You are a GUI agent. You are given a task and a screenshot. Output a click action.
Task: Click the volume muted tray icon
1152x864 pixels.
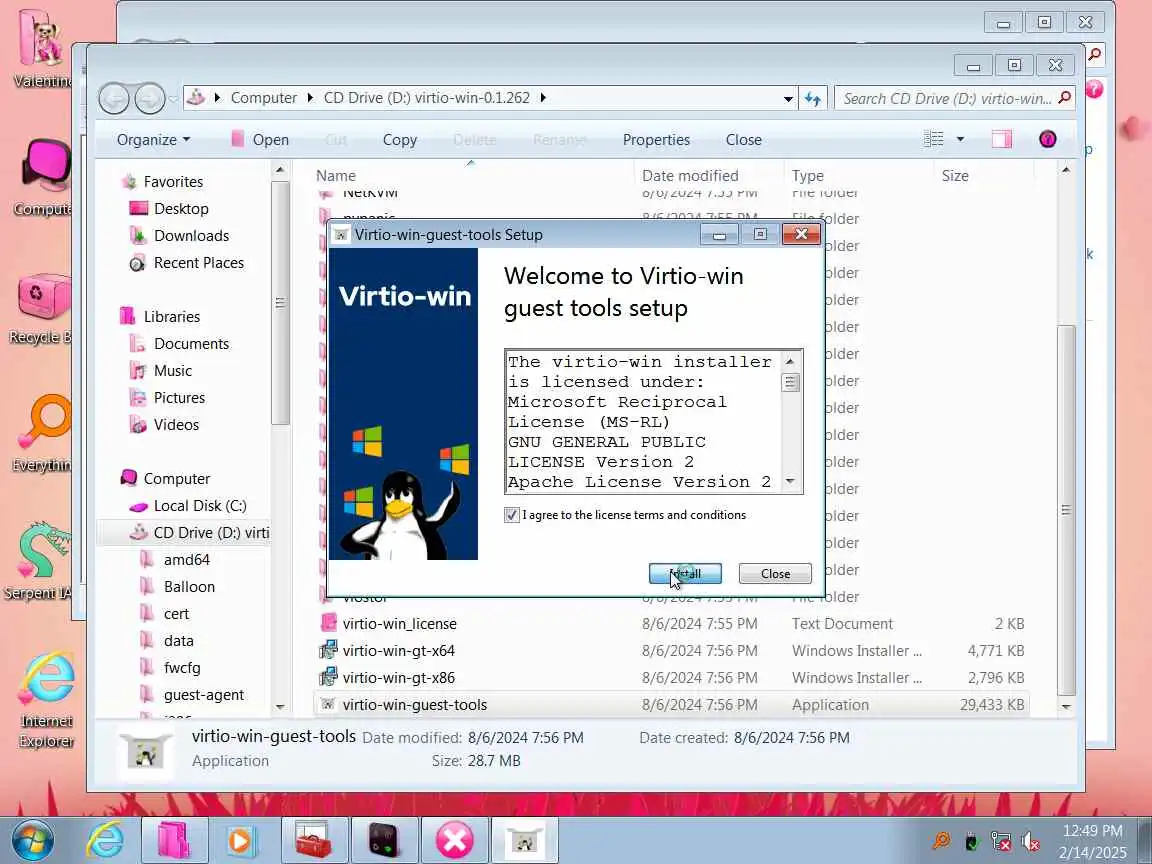(x=1032, y=842)
